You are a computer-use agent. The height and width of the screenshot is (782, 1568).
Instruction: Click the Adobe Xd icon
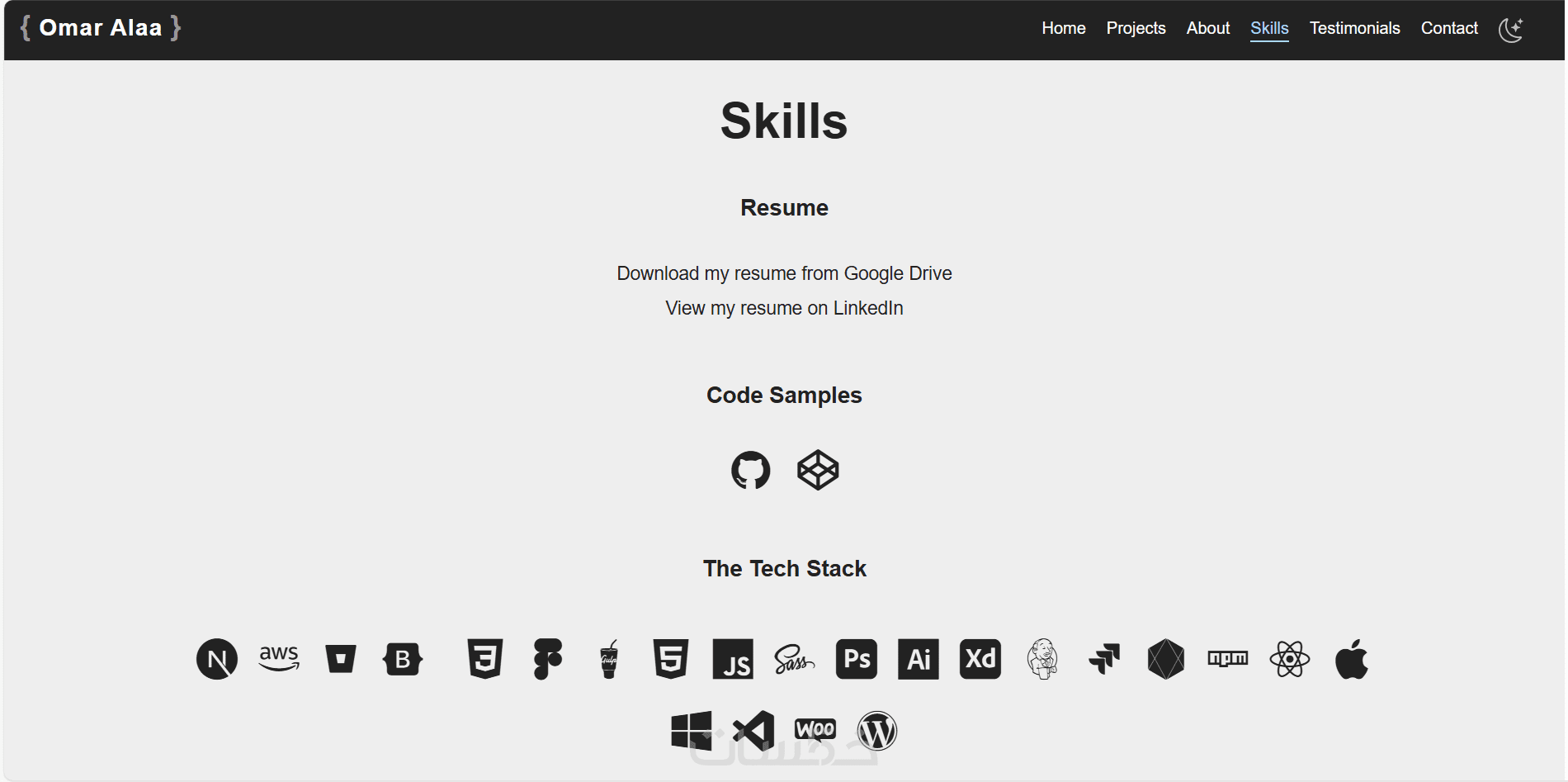click(x=980, y=659)
